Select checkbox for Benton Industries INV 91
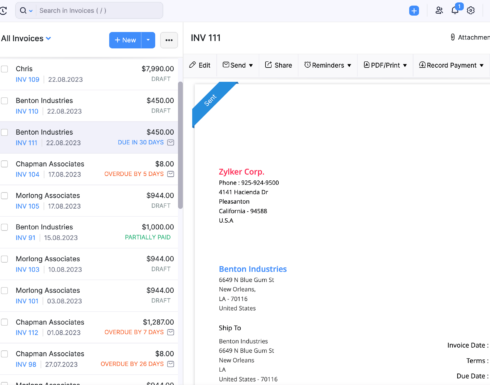 pyautogui.click(x=4, y=227)
